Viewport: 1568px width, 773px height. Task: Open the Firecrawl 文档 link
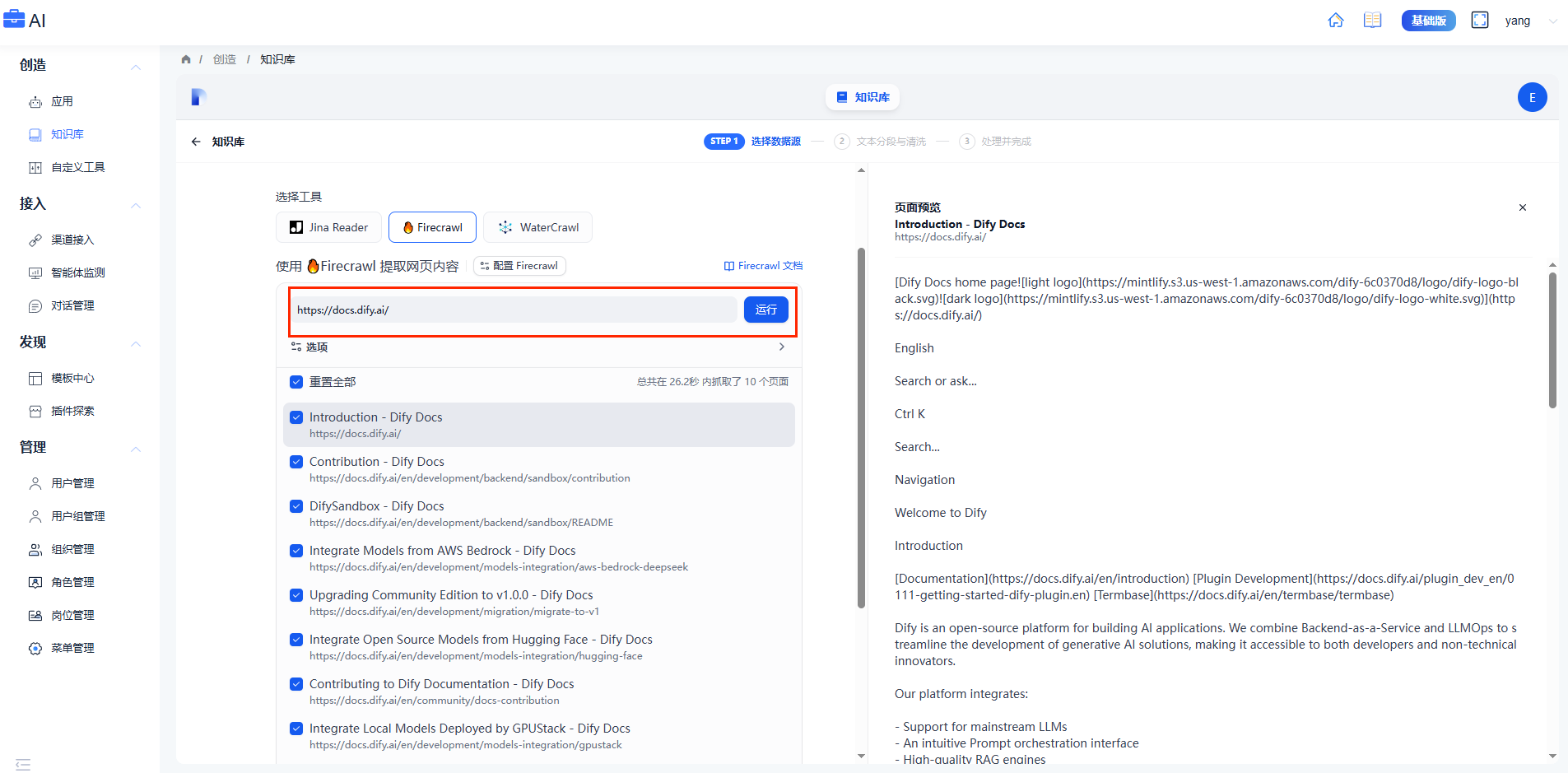point(763,266)
